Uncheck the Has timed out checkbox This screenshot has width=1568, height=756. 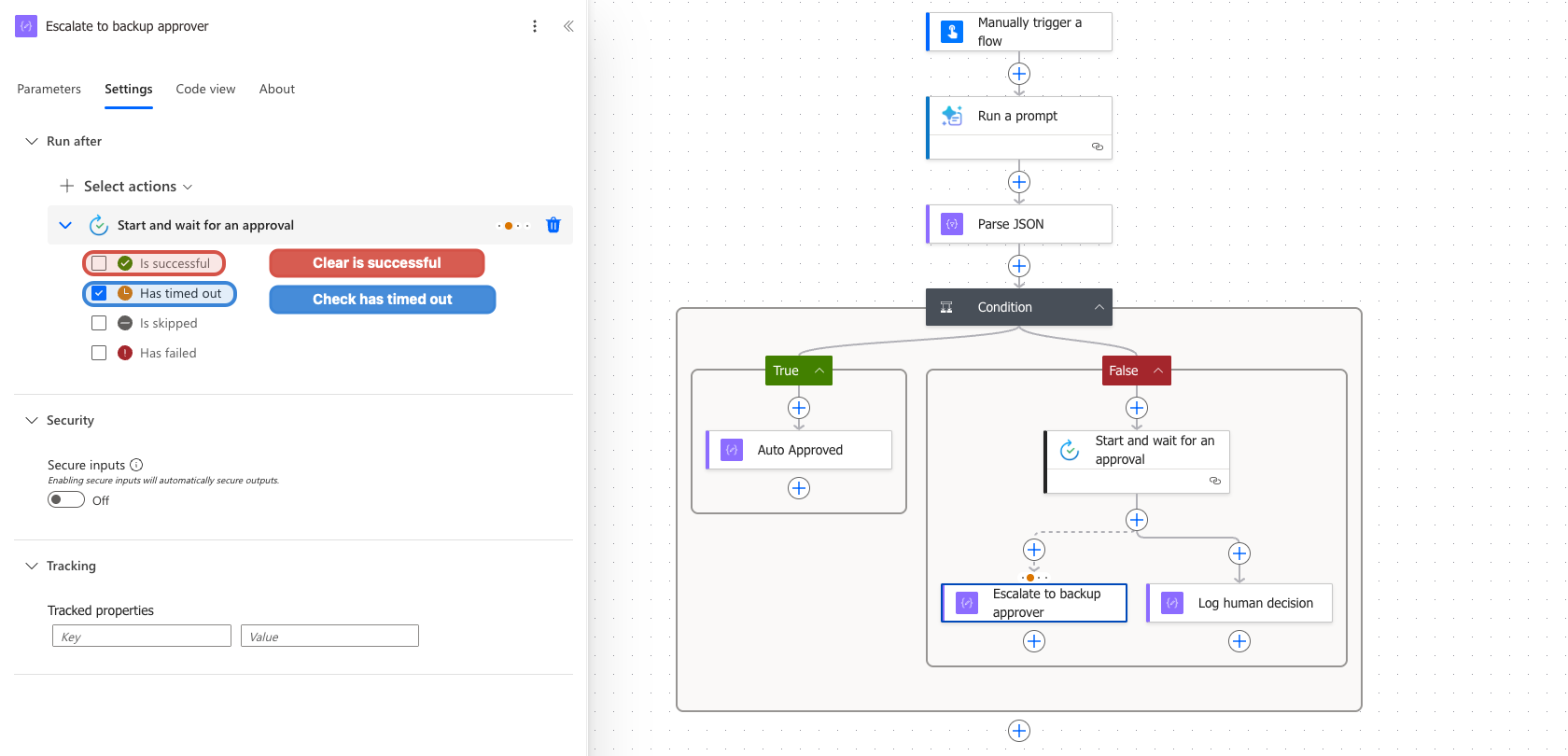tap(99, 293)
